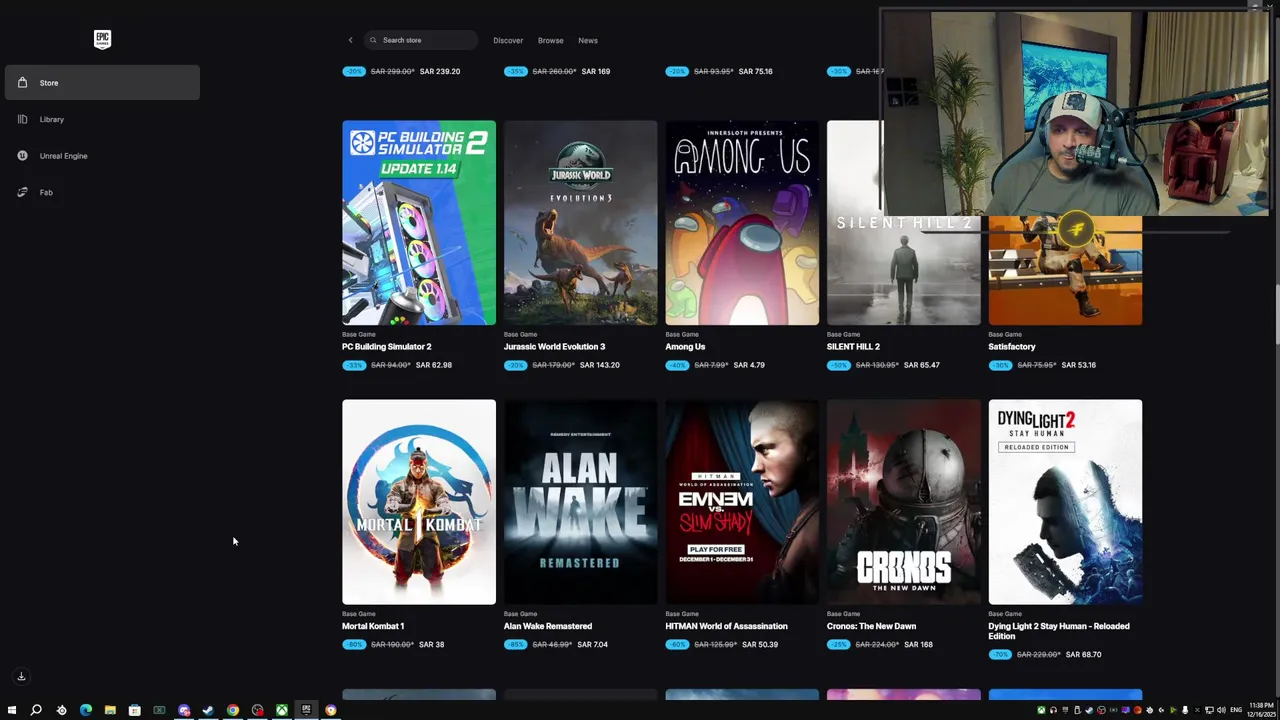Click SAR 68.70 price text

pyautogui.click(x=1084, y=655)
